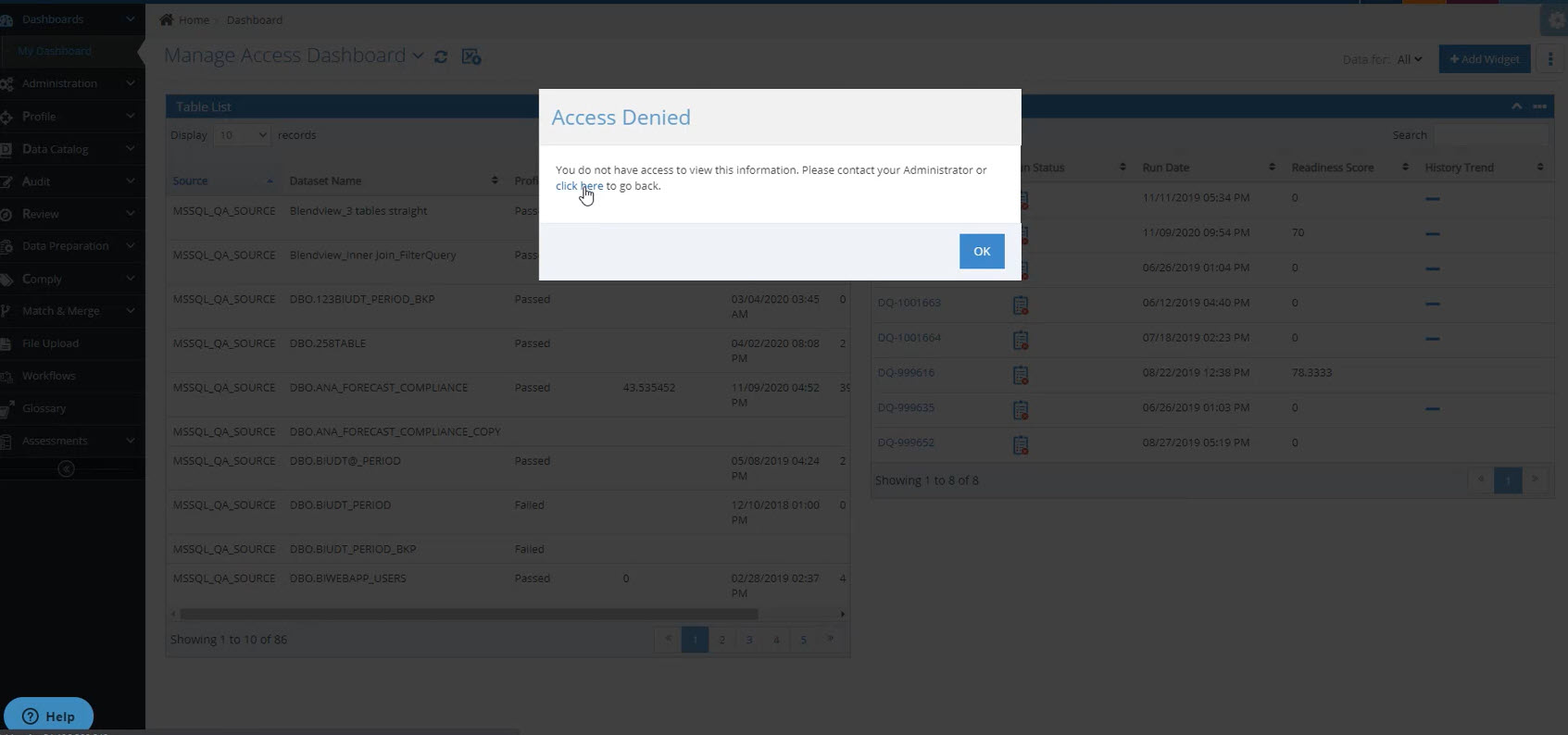Screen dimensions: 1568x735
Task: Click the run status icon for DQ-1001664
Action: click(1021, 341)
